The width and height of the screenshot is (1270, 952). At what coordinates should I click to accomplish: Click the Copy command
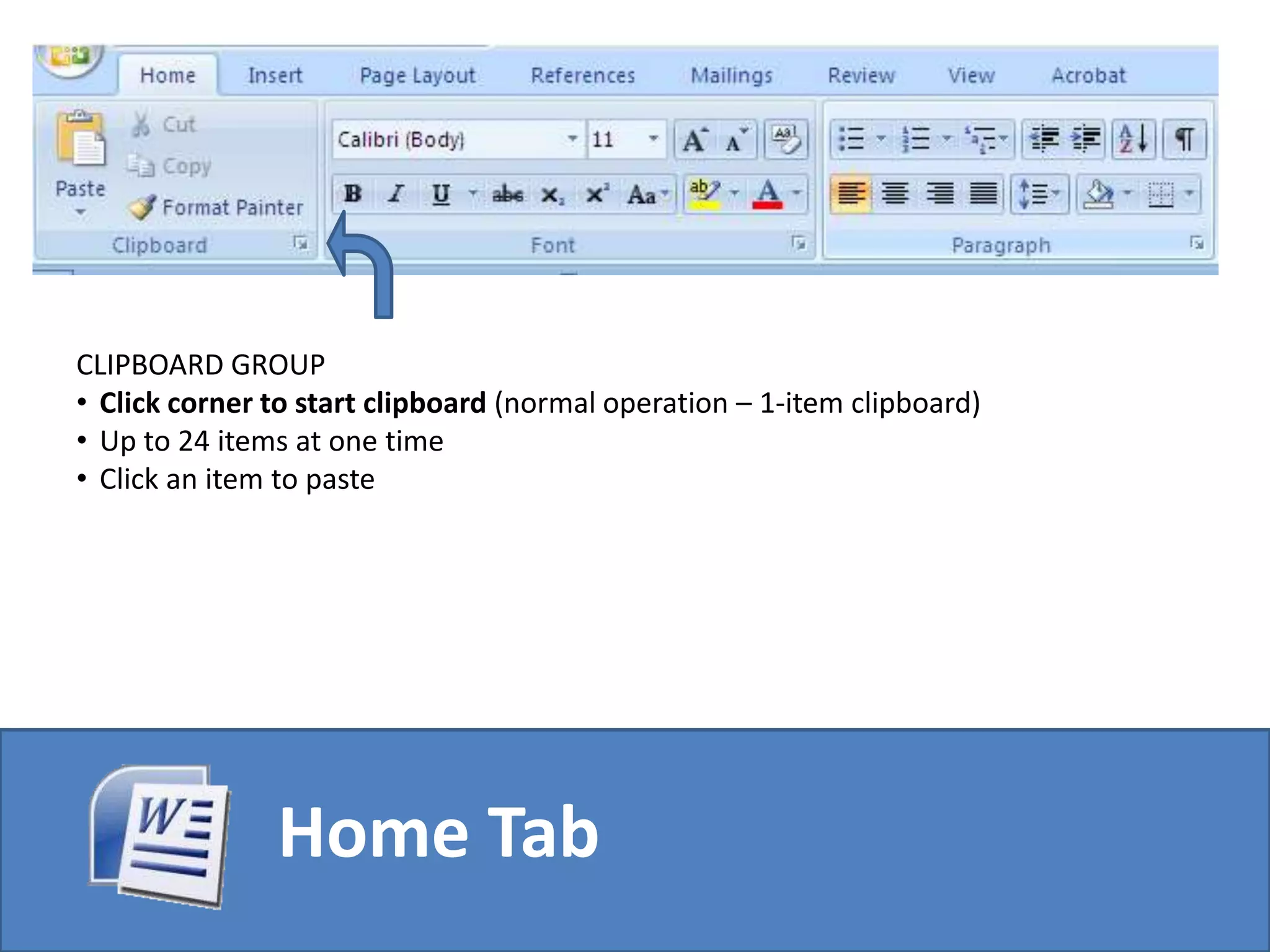[x=169, y=166]
